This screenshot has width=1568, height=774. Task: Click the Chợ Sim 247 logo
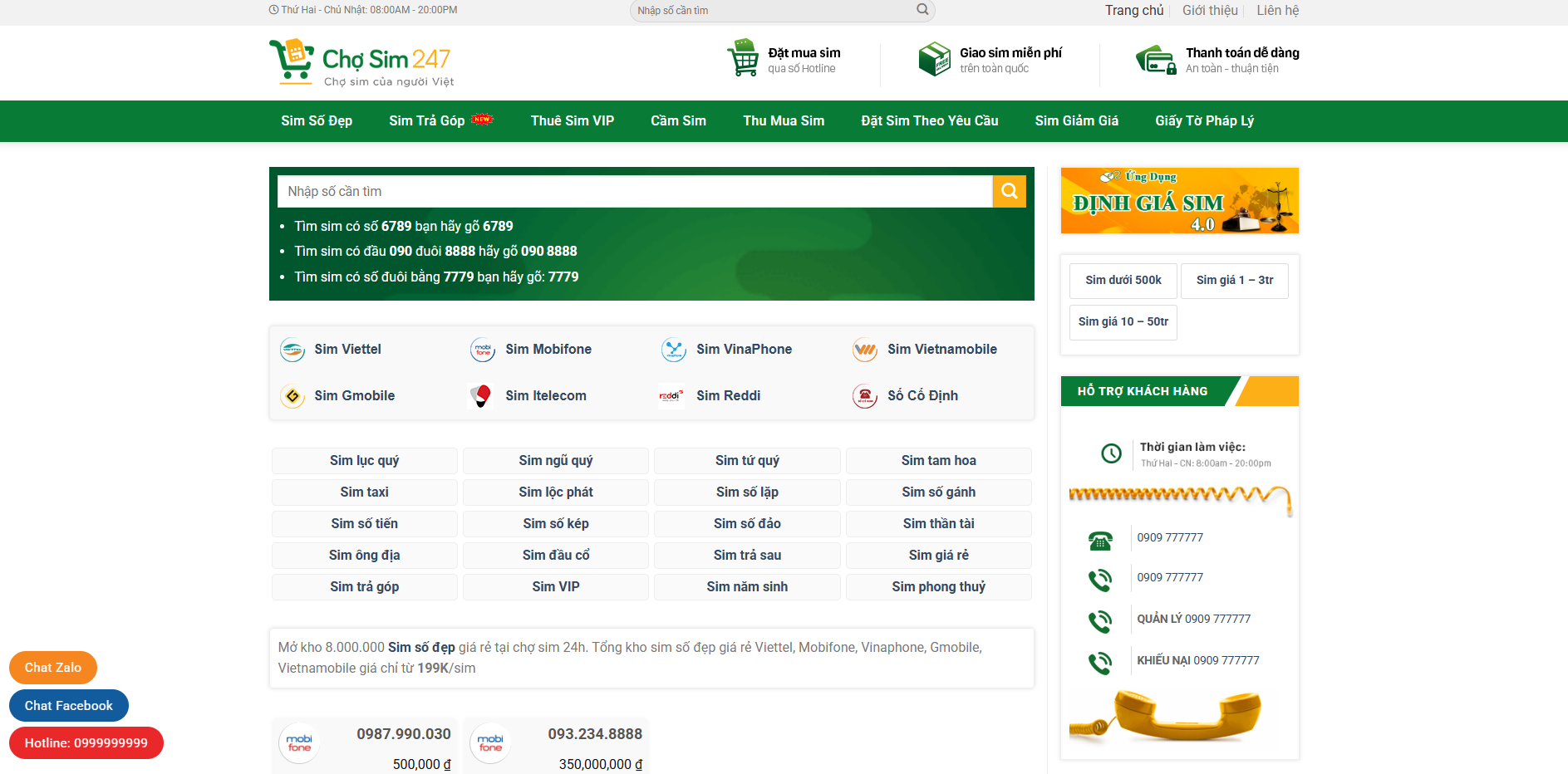pyautogui.click(x=361, y=62)
